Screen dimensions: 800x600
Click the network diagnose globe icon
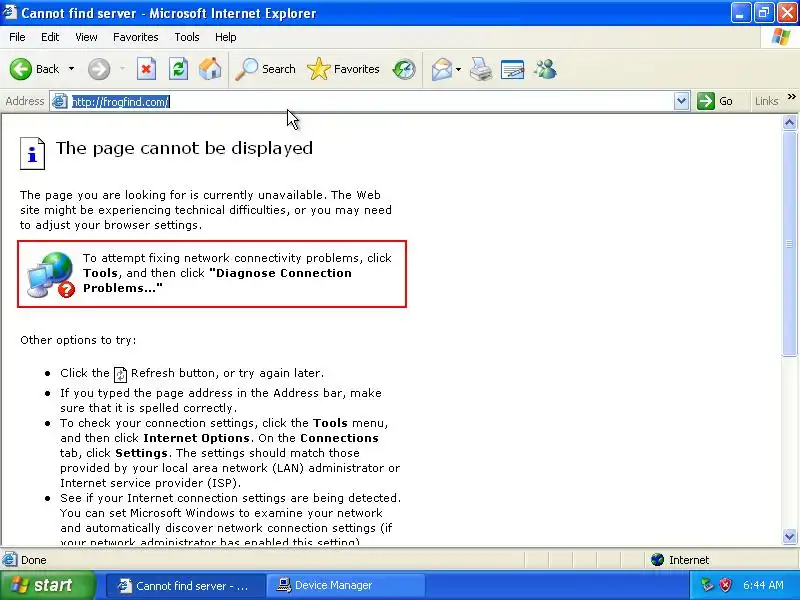(51, 274)
